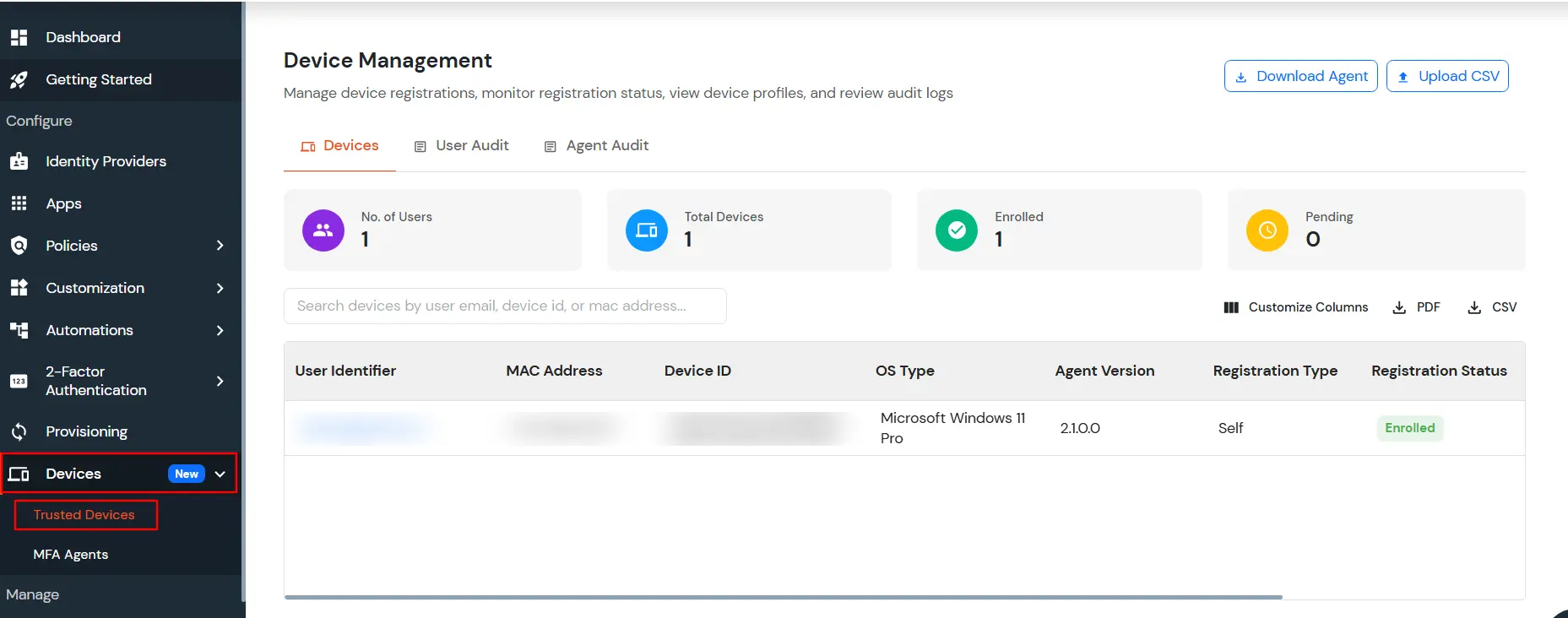Click the Registration Status column header

click(1439, 371)
